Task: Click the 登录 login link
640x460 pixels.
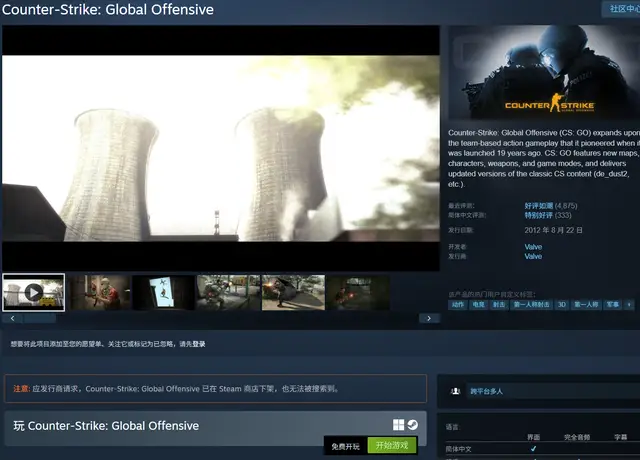Action: 199,344
